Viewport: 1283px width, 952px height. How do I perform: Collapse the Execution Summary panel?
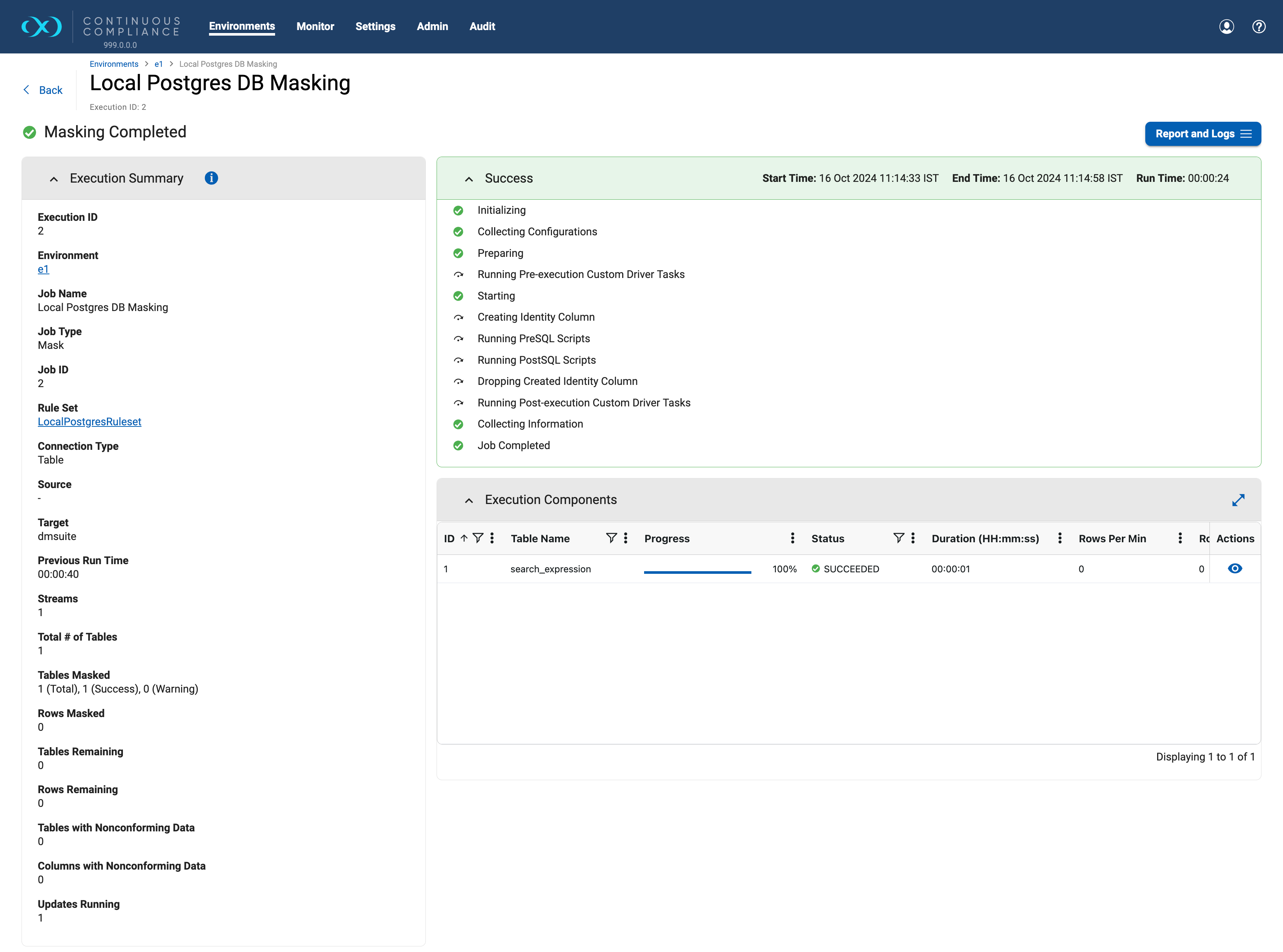[x=53, y=178]
